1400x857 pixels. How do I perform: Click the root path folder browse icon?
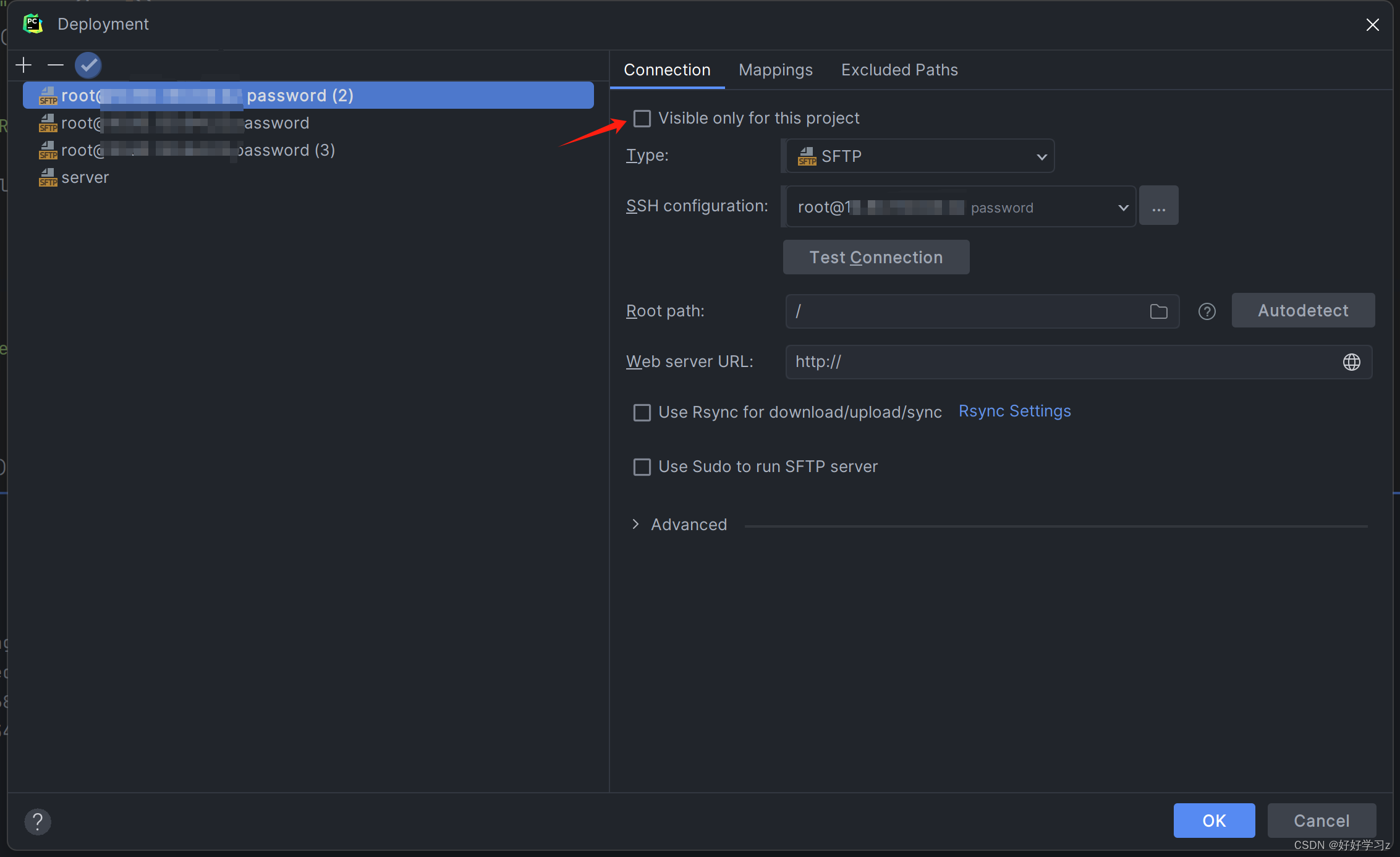[1158, 311]
